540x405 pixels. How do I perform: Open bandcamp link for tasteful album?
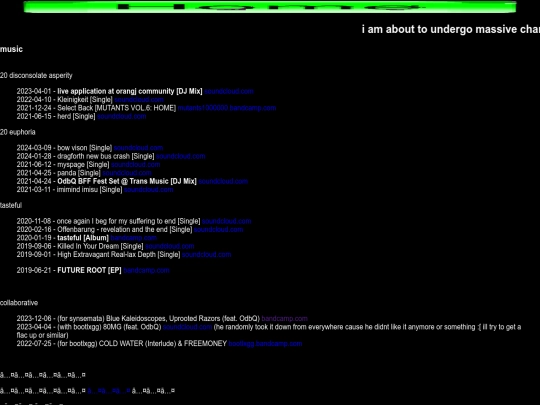click(x=134, y=238)
